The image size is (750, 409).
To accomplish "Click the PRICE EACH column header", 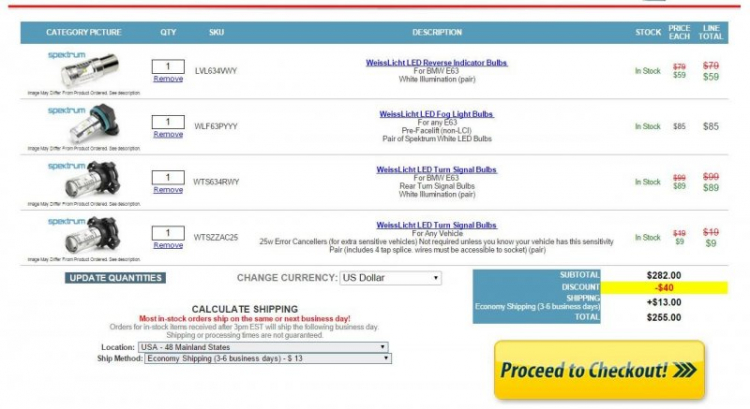I will [x=679, y=33].
